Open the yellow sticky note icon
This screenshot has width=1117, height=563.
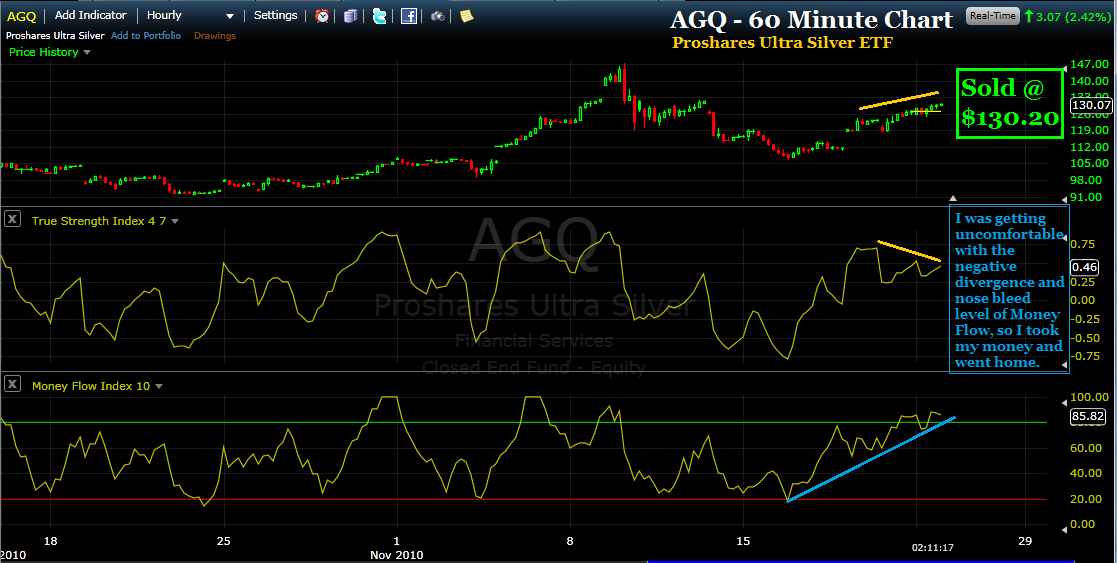click(x=467, y=16)
